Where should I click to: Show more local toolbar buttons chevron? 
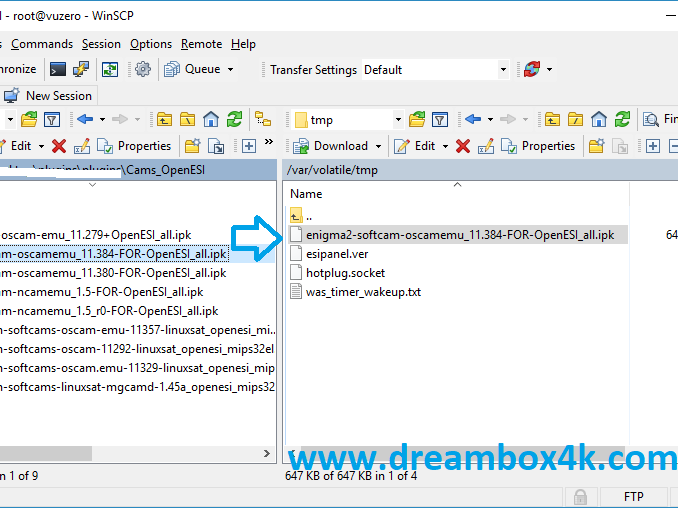point(269,142)
